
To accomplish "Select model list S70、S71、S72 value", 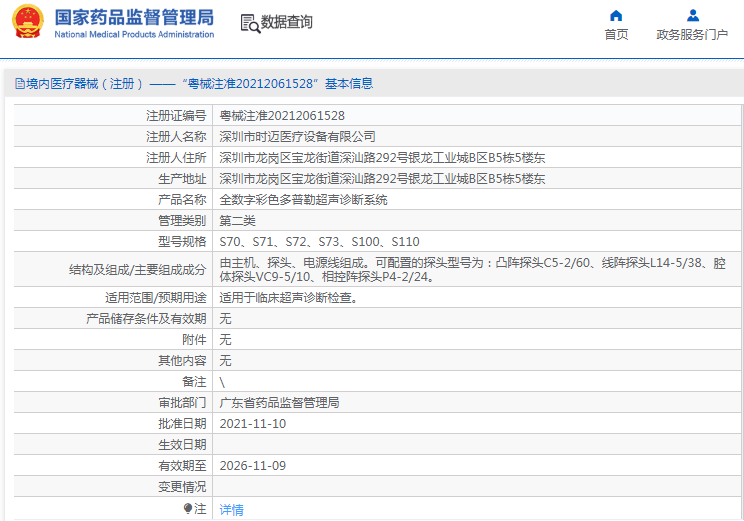I will click(319, 242).
